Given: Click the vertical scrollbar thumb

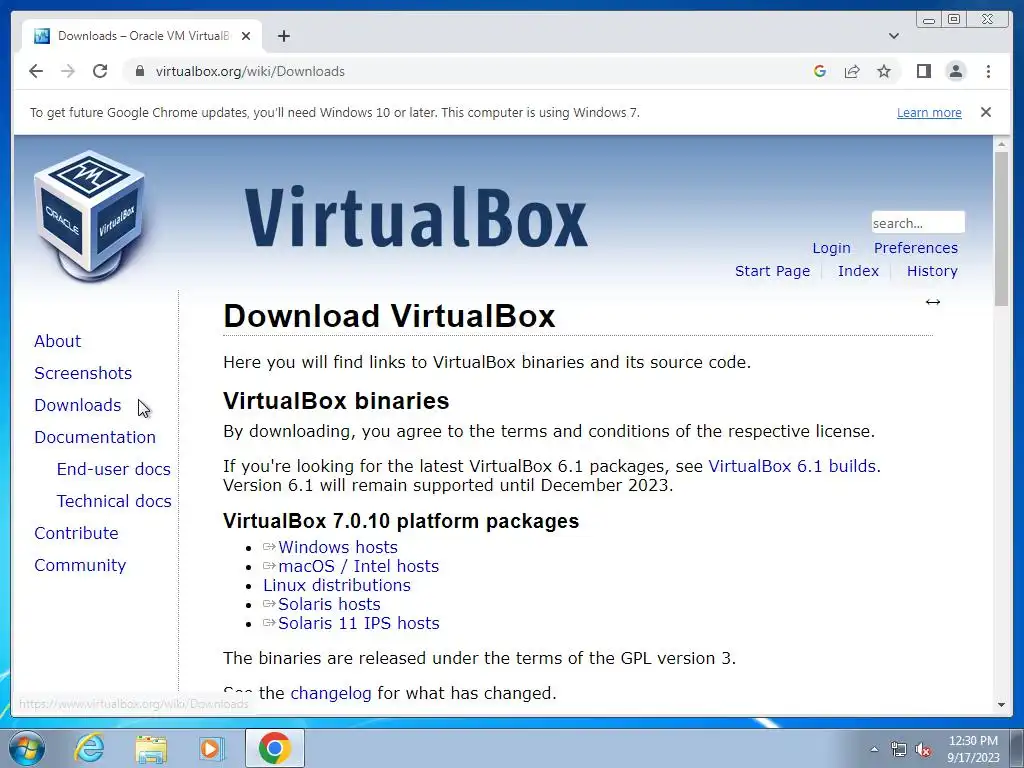Looking at the screenshot, I should pos(1001,229).
